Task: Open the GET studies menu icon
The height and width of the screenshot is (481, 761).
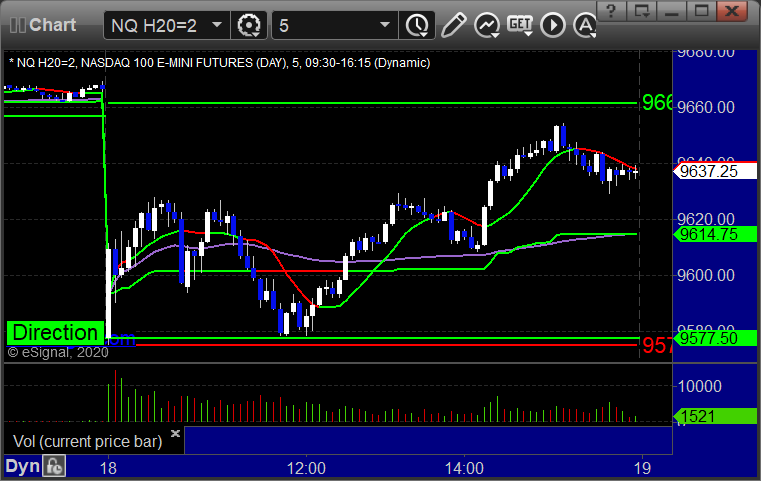Action: [520, 25]
